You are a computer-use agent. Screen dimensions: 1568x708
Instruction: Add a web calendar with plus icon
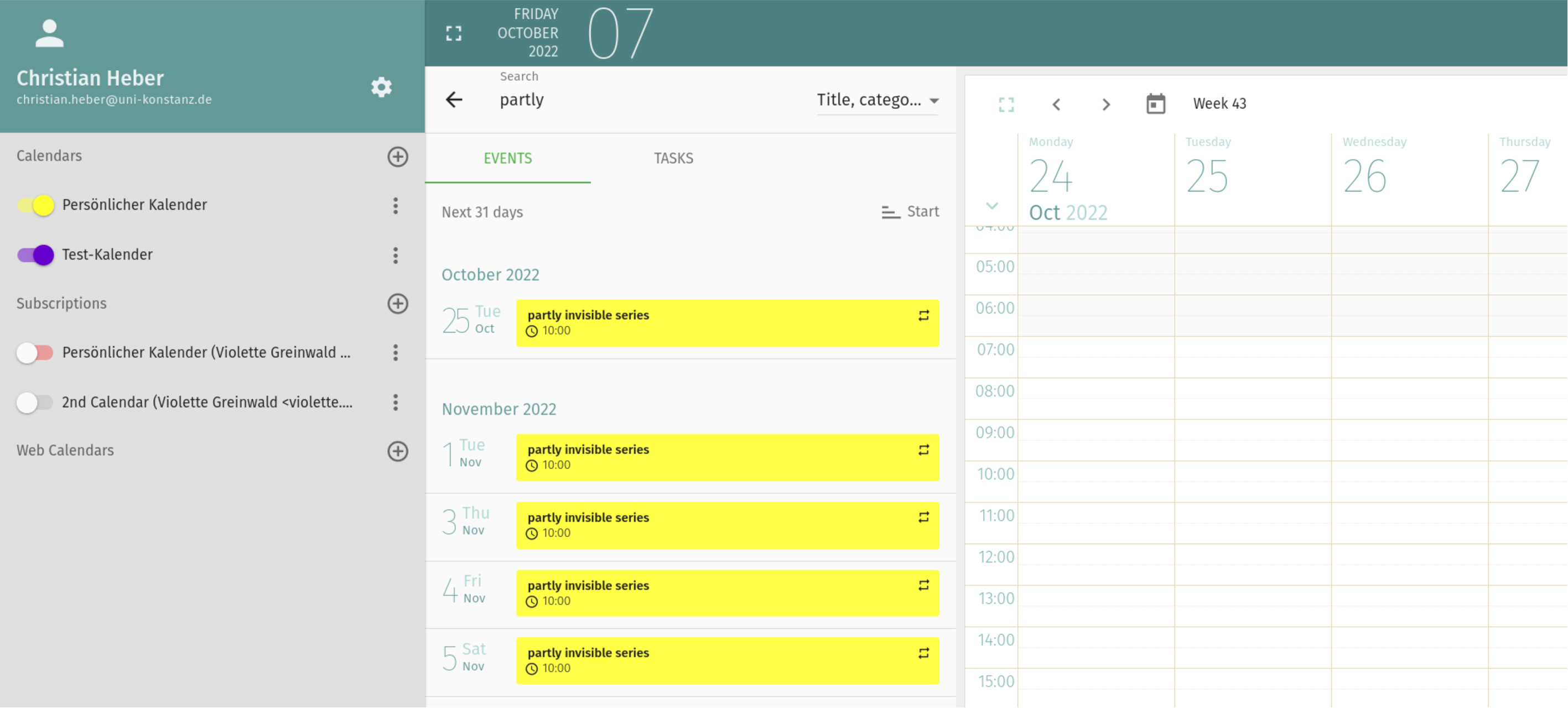point(397,450)
